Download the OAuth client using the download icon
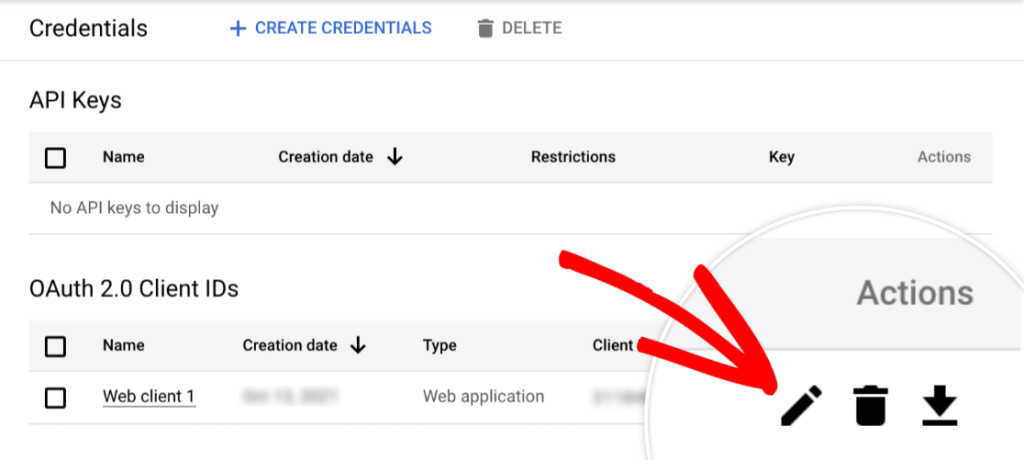The image size is (1024, 460). (939, 407)
